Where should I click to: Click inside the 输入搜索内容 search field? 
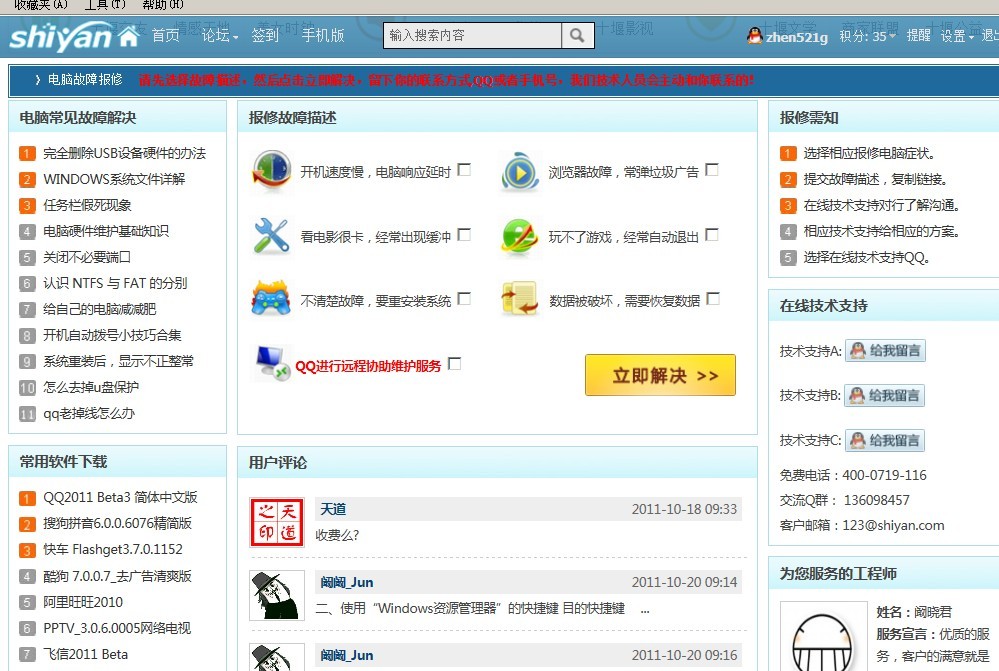tap(470, 34)
